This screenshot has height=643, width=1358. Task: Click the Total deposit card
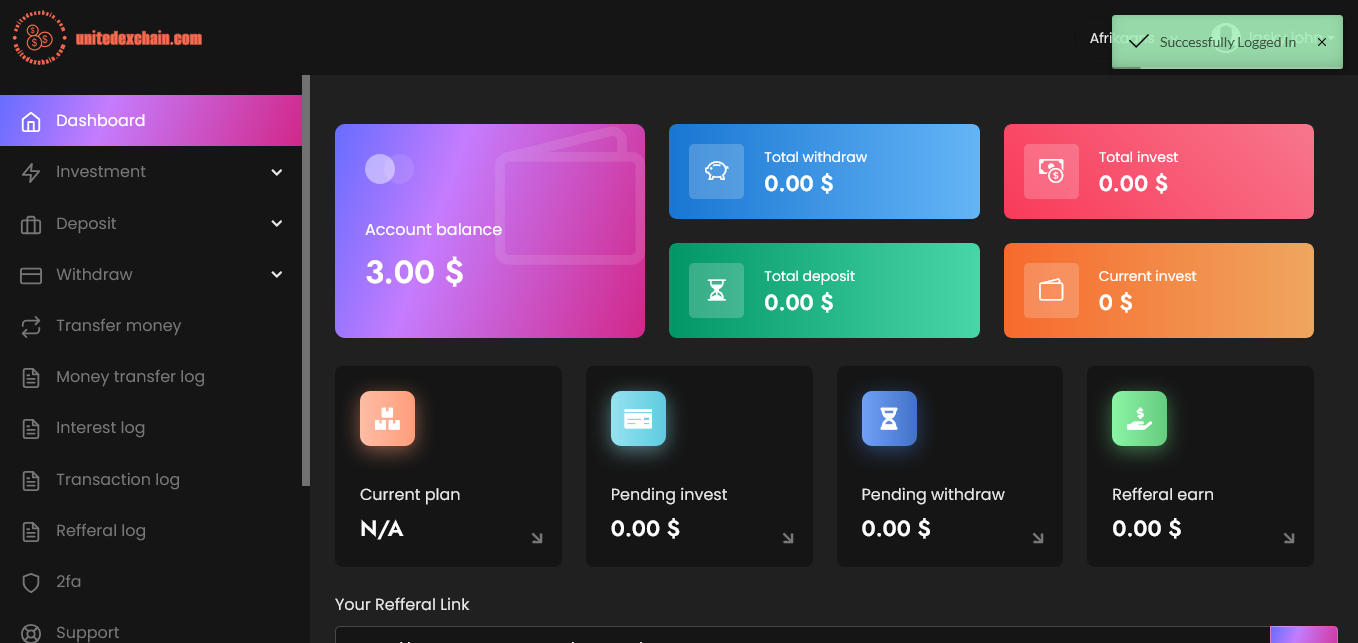point(824,290)
